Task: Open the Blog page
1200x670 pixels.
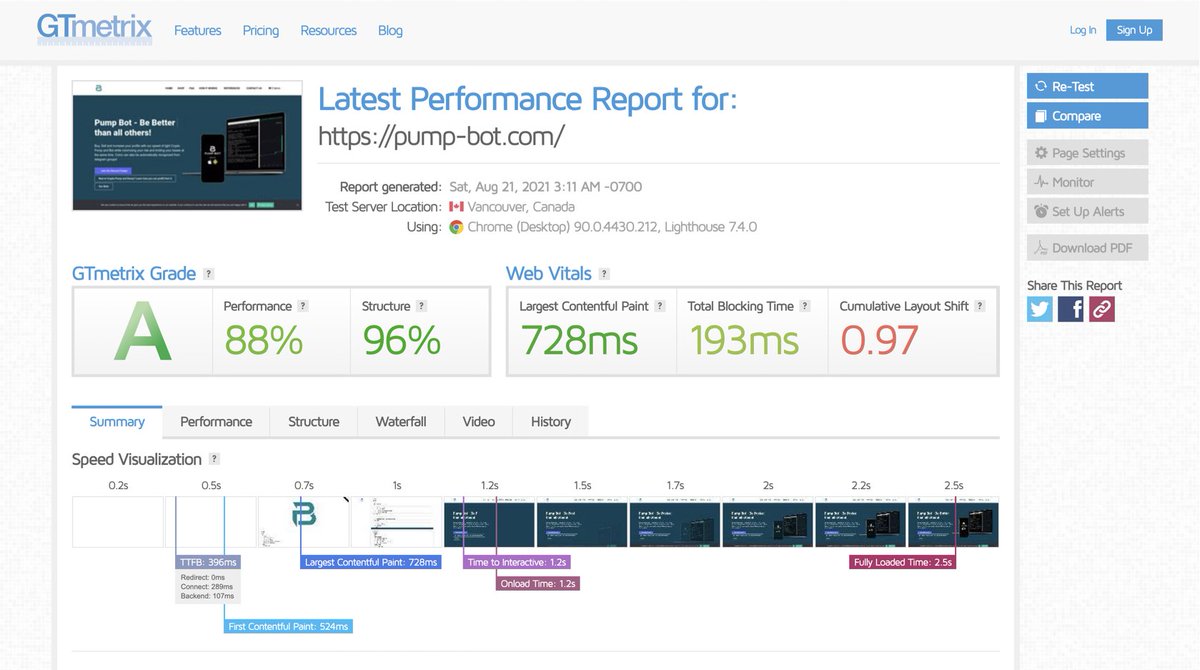Action: (x=390, y=30)
